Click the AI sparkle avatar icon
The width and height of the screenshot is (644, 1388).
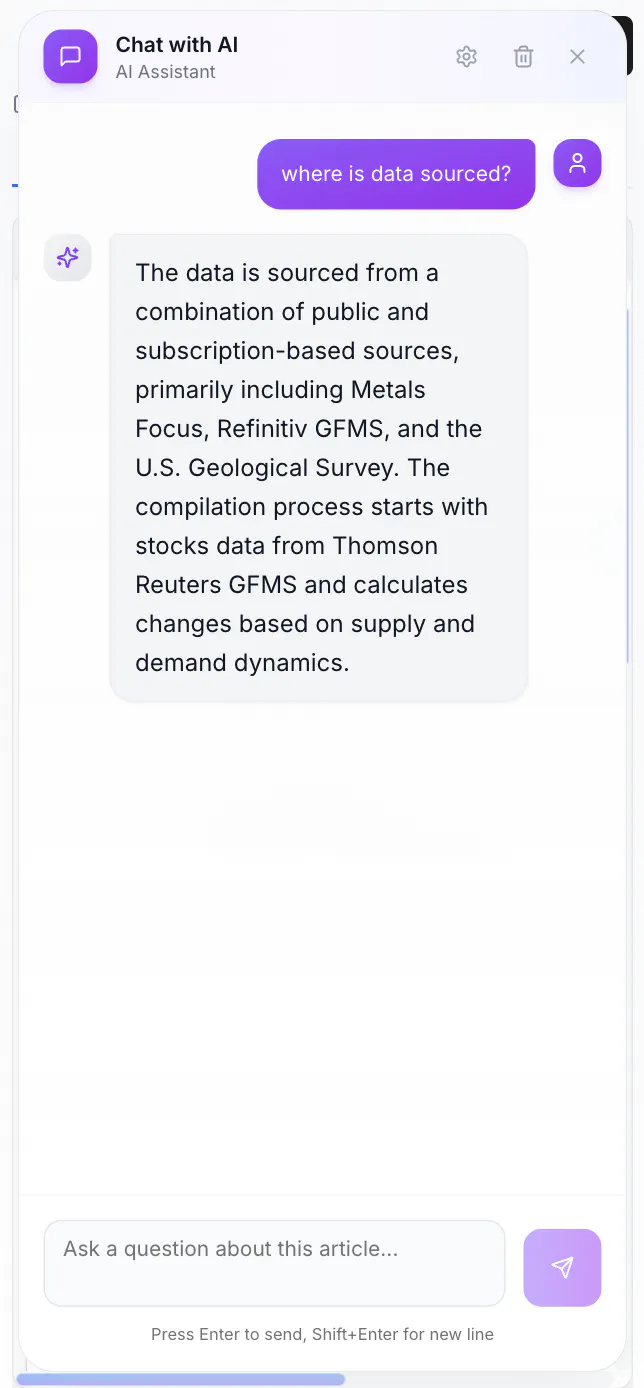click(68, 258)
